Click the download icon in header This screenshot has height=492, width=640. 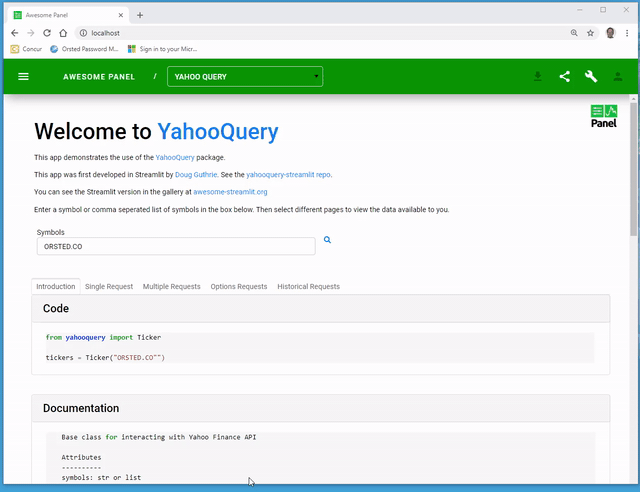coord(538,76)
